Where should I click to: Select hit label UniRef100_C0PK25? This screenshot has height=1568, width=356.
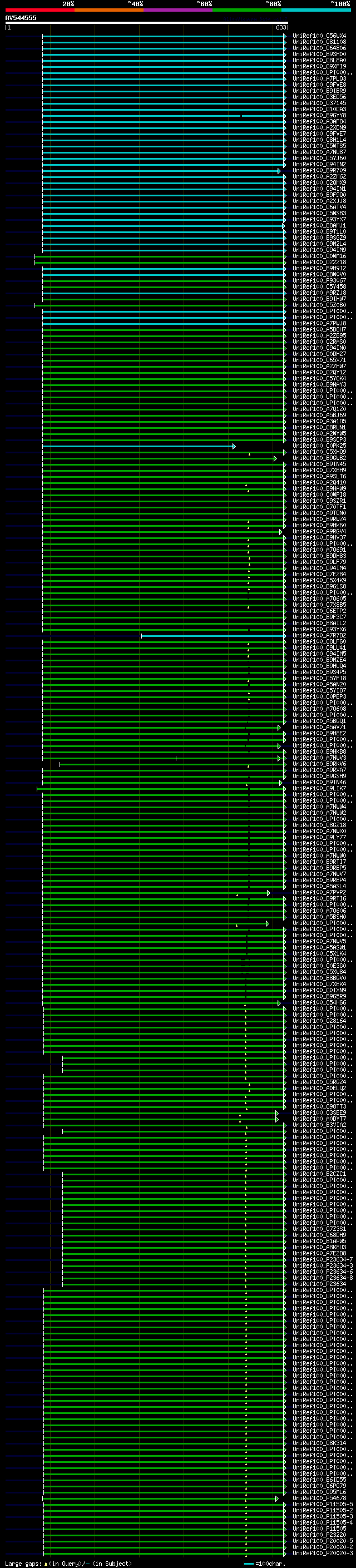tap(319, 446)
